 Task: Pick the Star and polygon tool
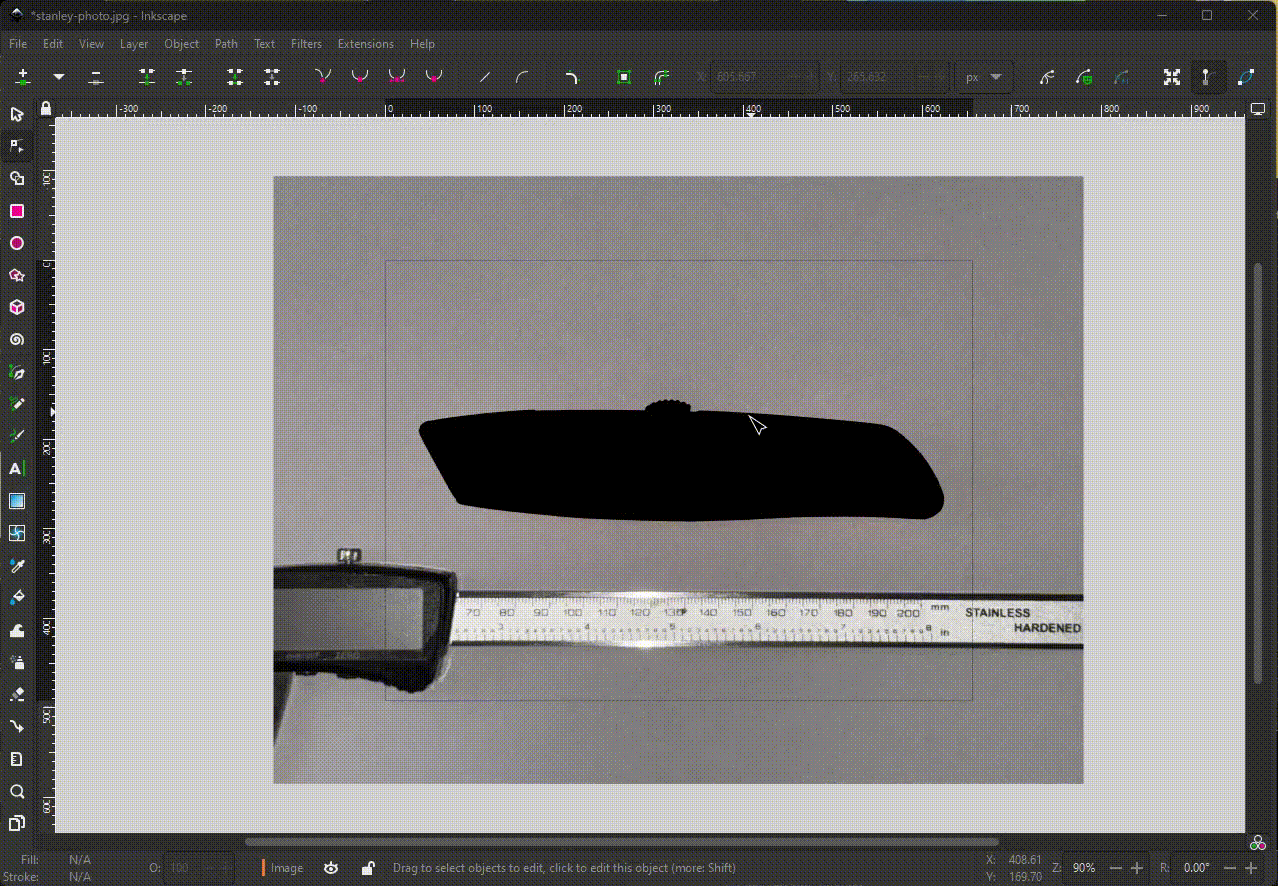tap(17, 275)
